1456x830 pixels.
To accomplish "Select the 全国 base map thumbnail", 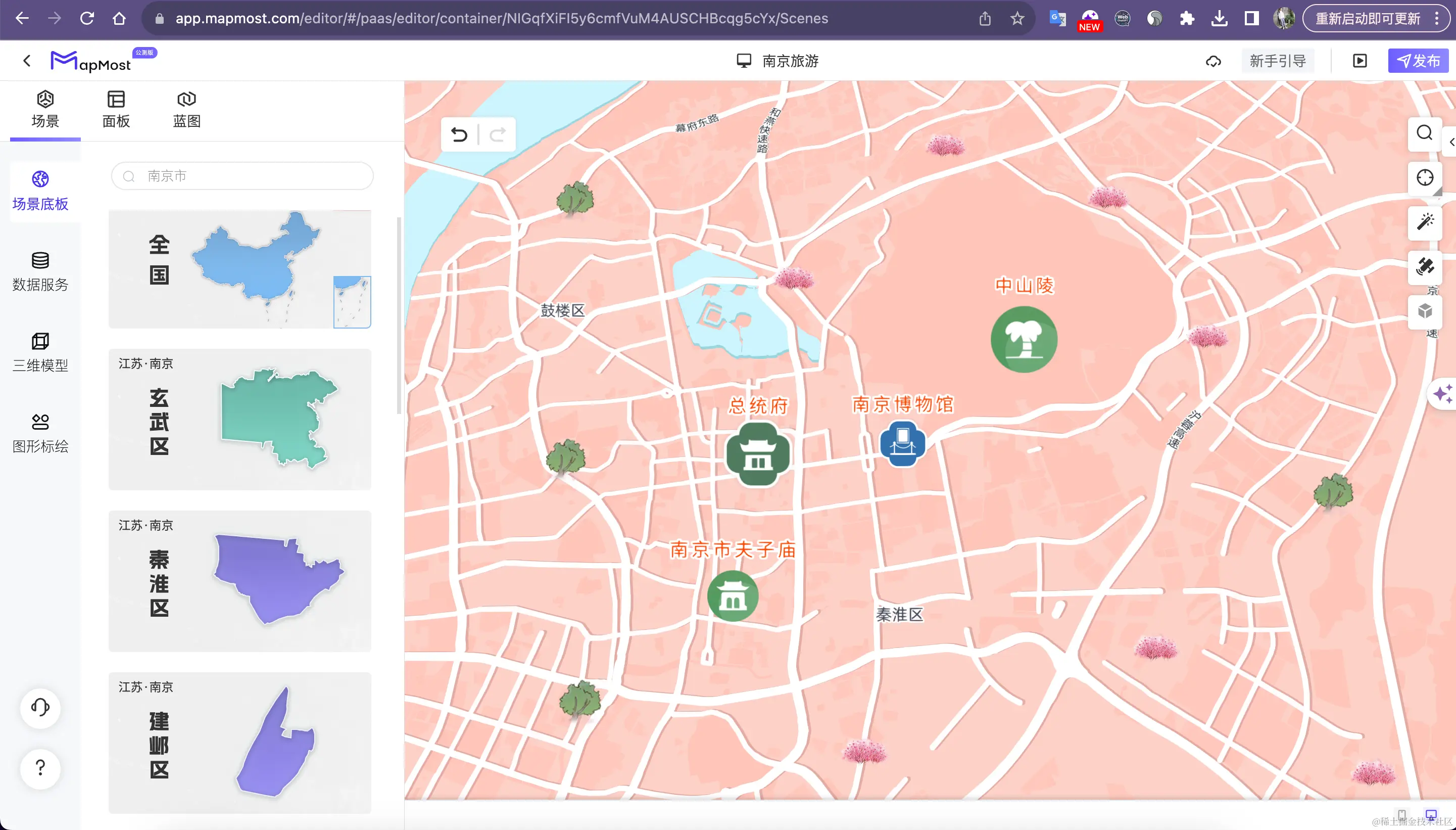I will (240, 269).
